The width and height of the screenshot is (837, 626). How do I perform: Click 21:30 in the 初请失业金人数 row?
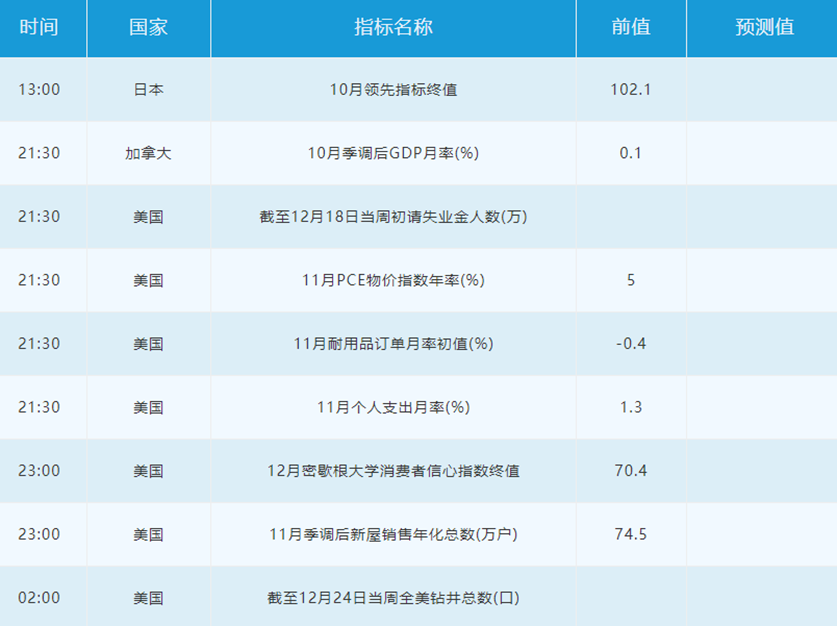pos(39,217)
